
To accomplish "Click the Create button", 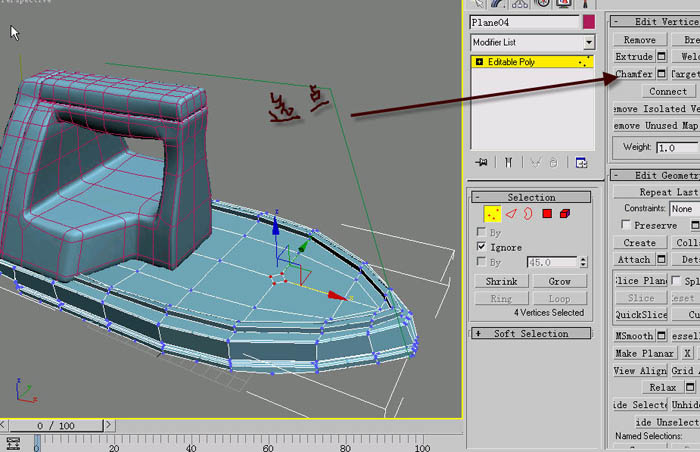I will [x=639, y=243].
